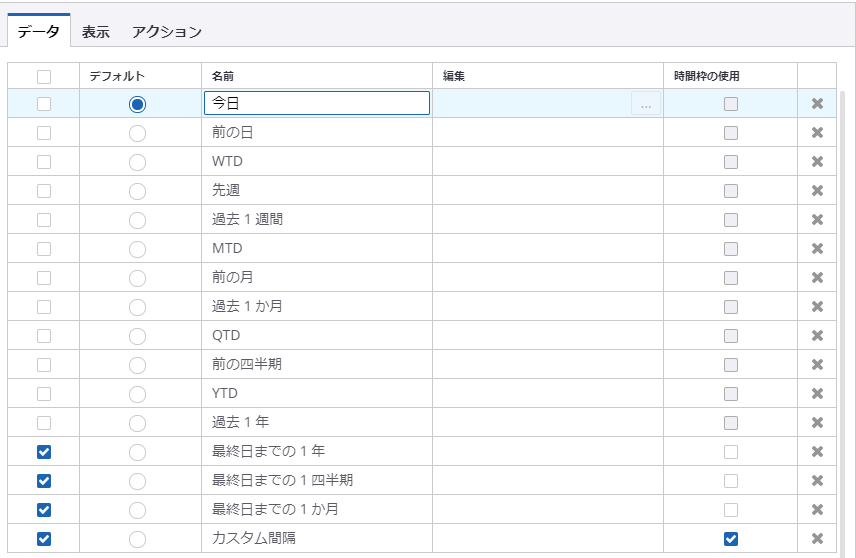The height and width of the screenshot is (558, 856).
Task: Set 前の日 as the default radio option
Action: [137, 133]
